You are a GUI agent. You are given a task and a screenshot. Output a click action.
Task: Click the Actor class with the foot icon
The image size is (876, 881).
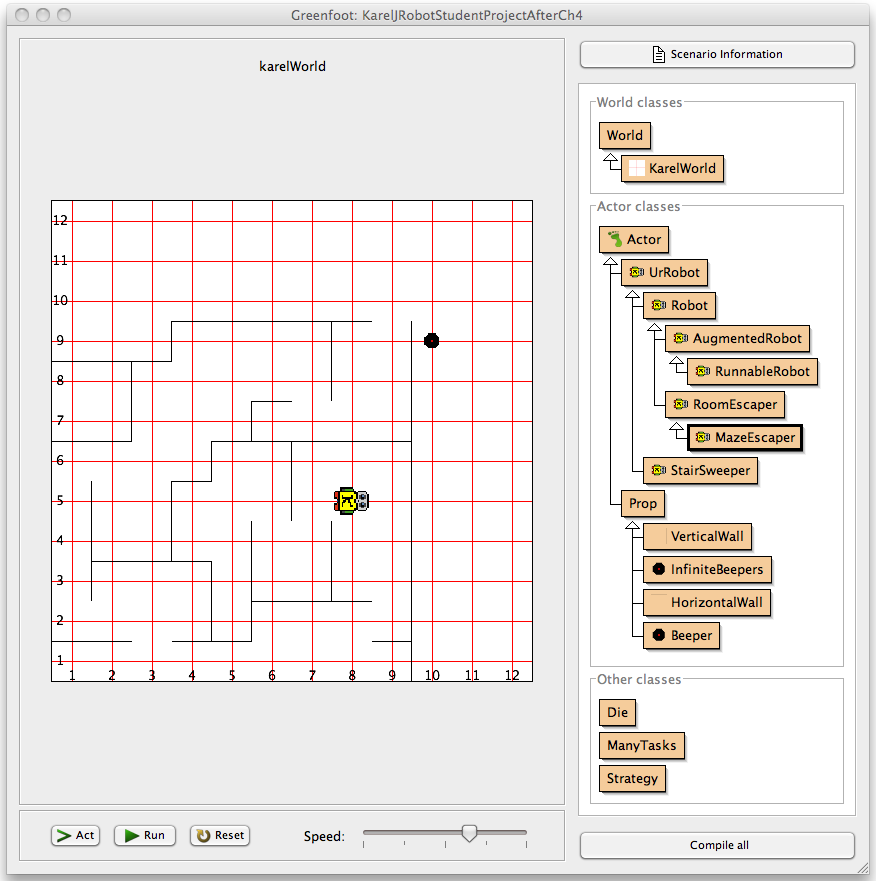coord(634,240)
